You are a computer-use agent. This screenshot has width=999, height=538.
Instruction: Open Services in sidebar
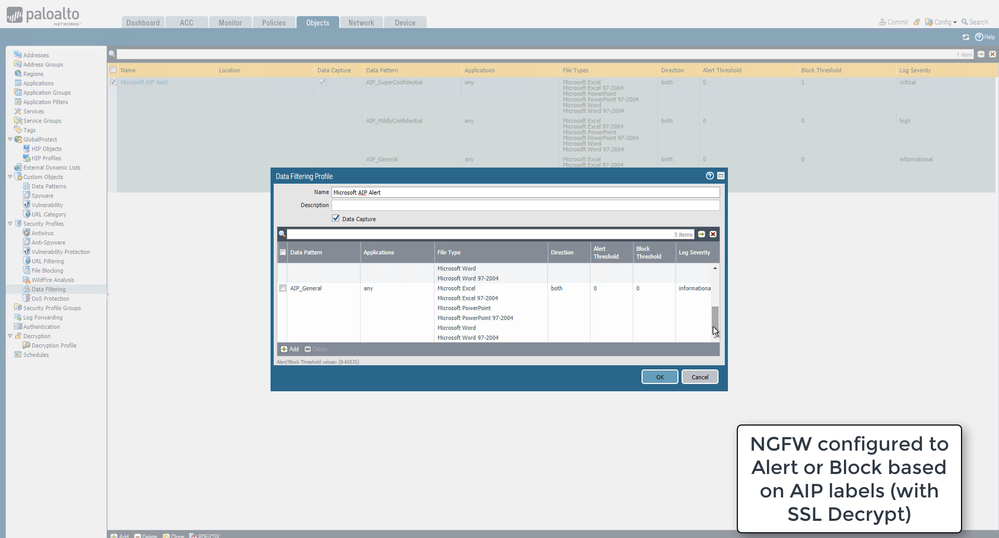33,112
